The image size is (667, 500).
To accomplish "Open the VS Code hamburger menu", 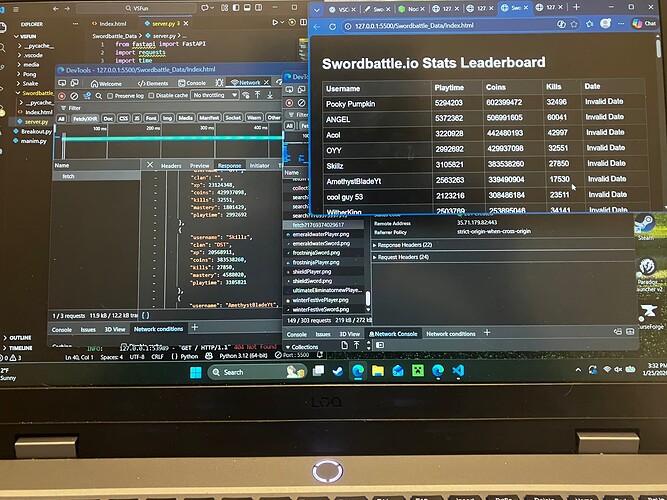I will pyautogui.click(x=16, y=9).
